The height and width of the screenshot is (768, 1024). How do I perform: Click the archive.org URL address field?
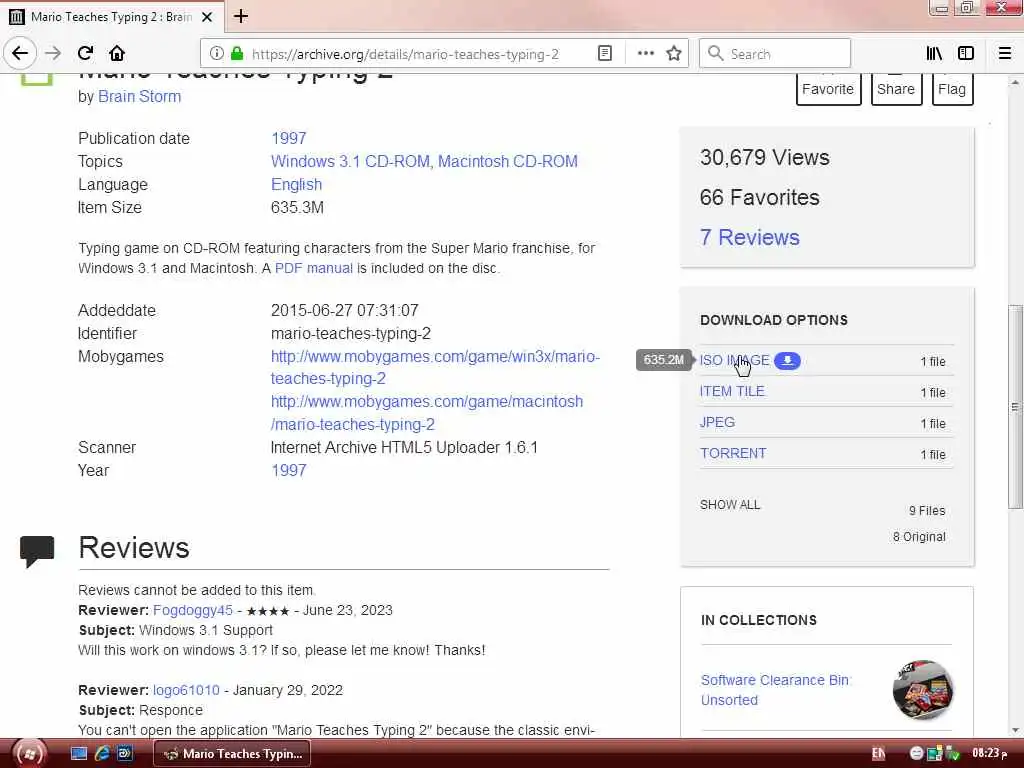coord(405,54)
